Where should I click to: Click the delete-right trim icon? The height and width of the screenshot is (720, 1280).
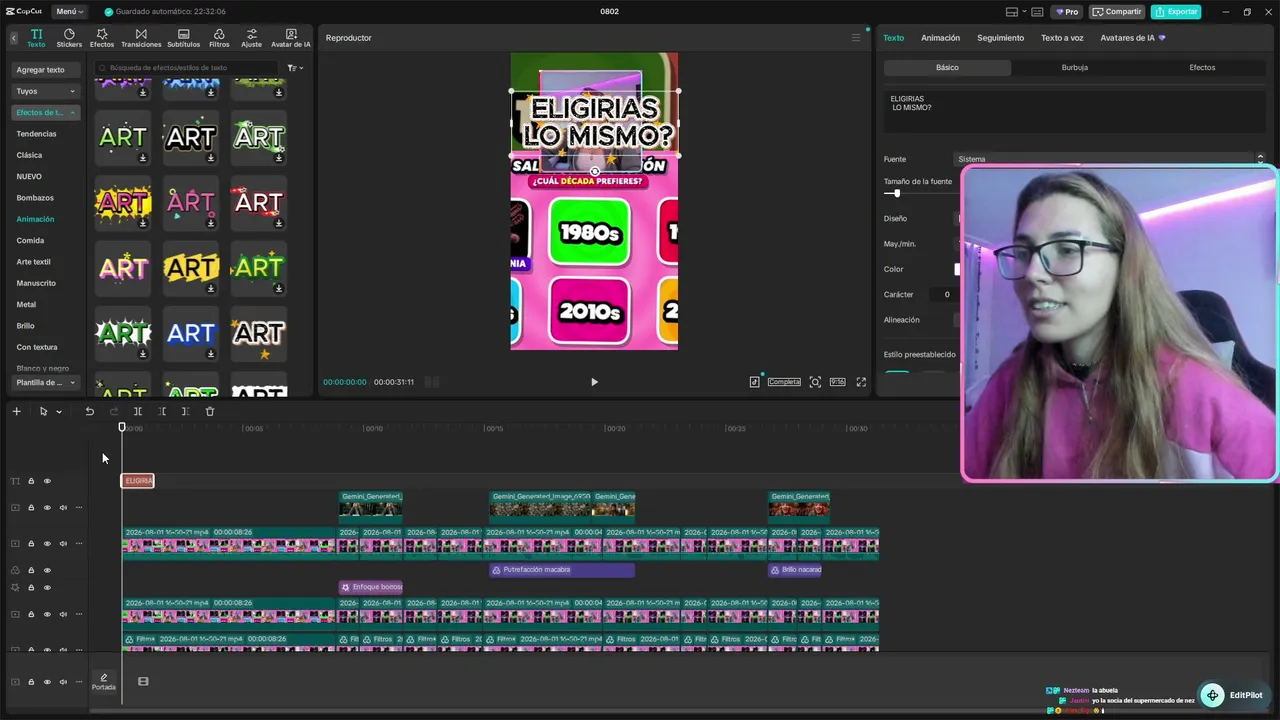click(185, 411)
